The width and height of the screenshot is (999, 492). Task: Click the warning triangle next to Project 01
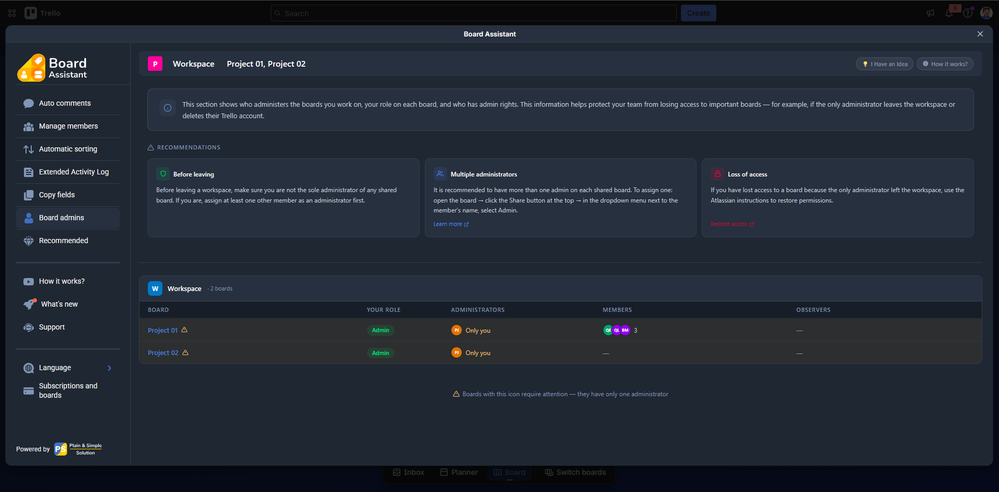(185, 330)
